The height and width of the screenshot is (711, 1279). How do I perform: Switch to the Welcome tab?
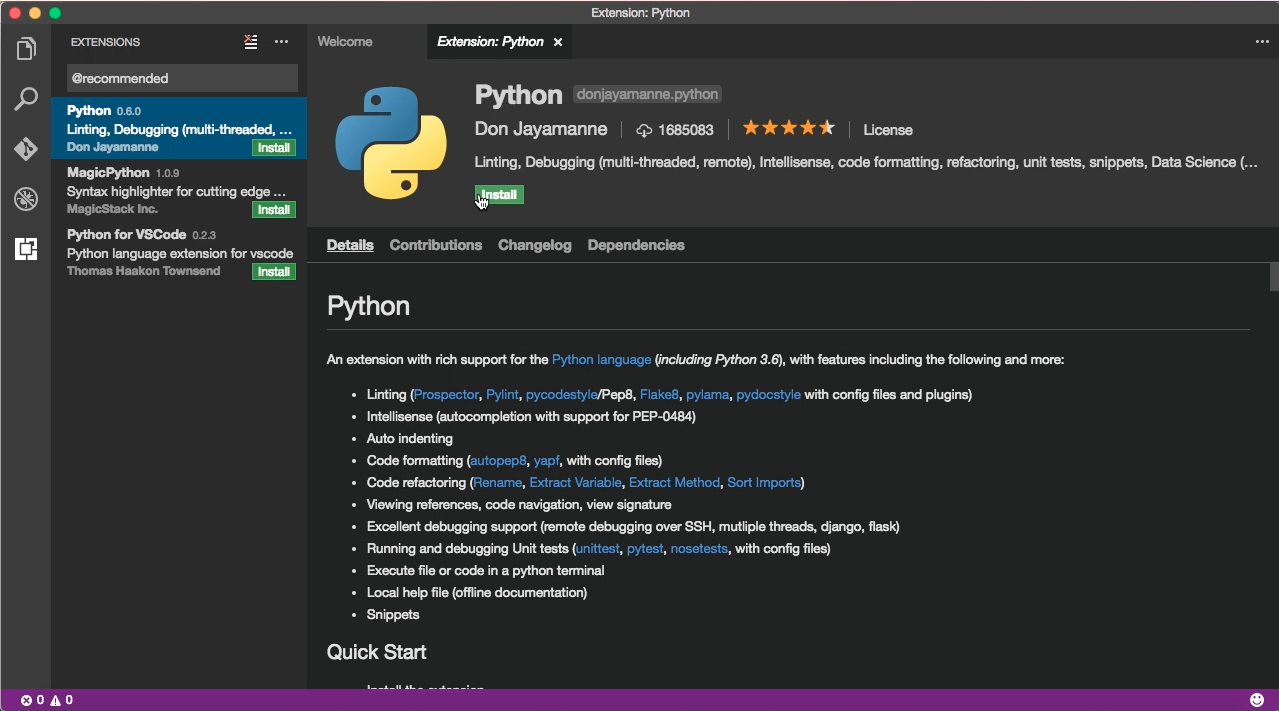(x=345, y=42)
